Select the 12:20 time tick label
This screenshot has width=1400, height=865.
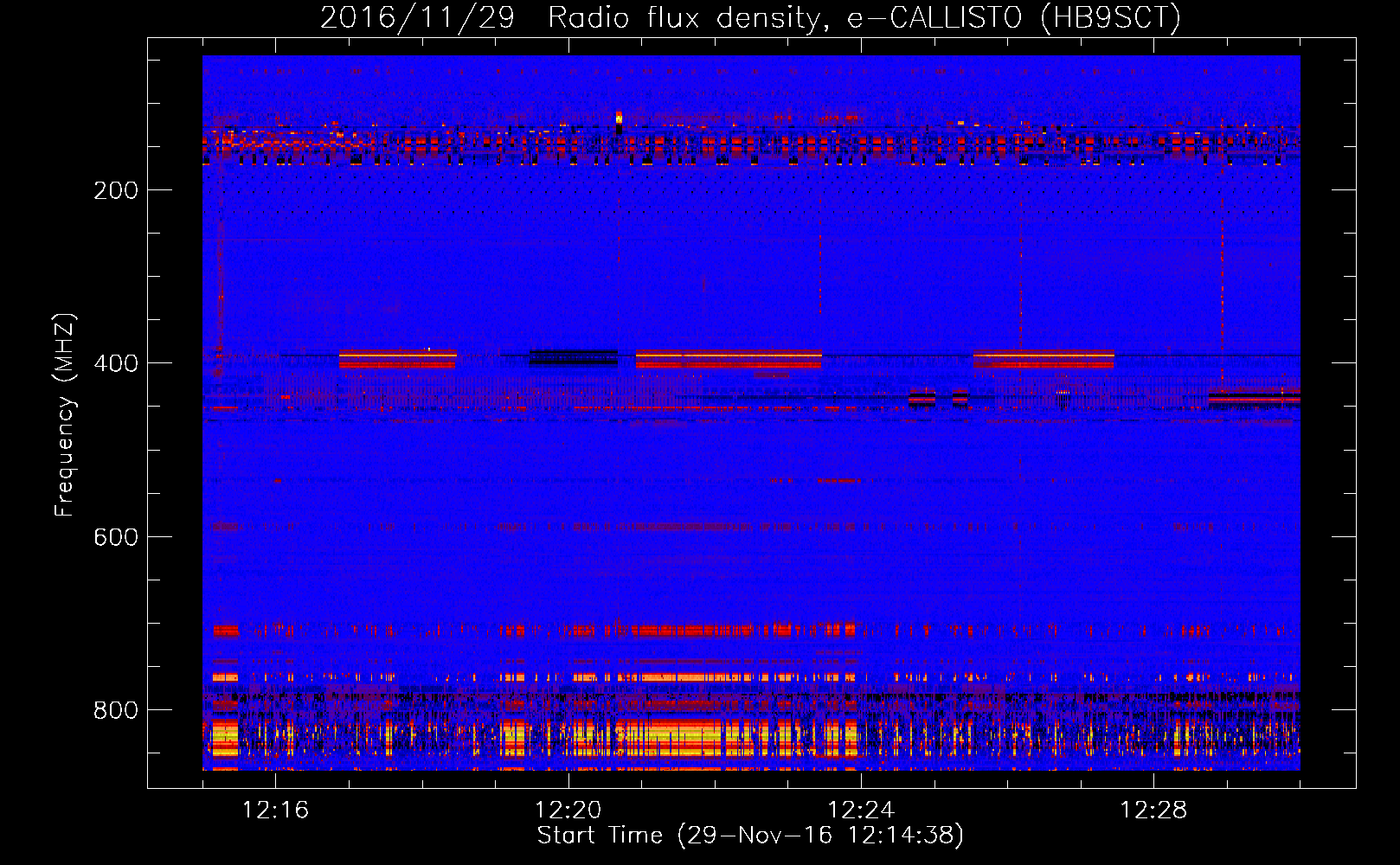tap(568, 810)
